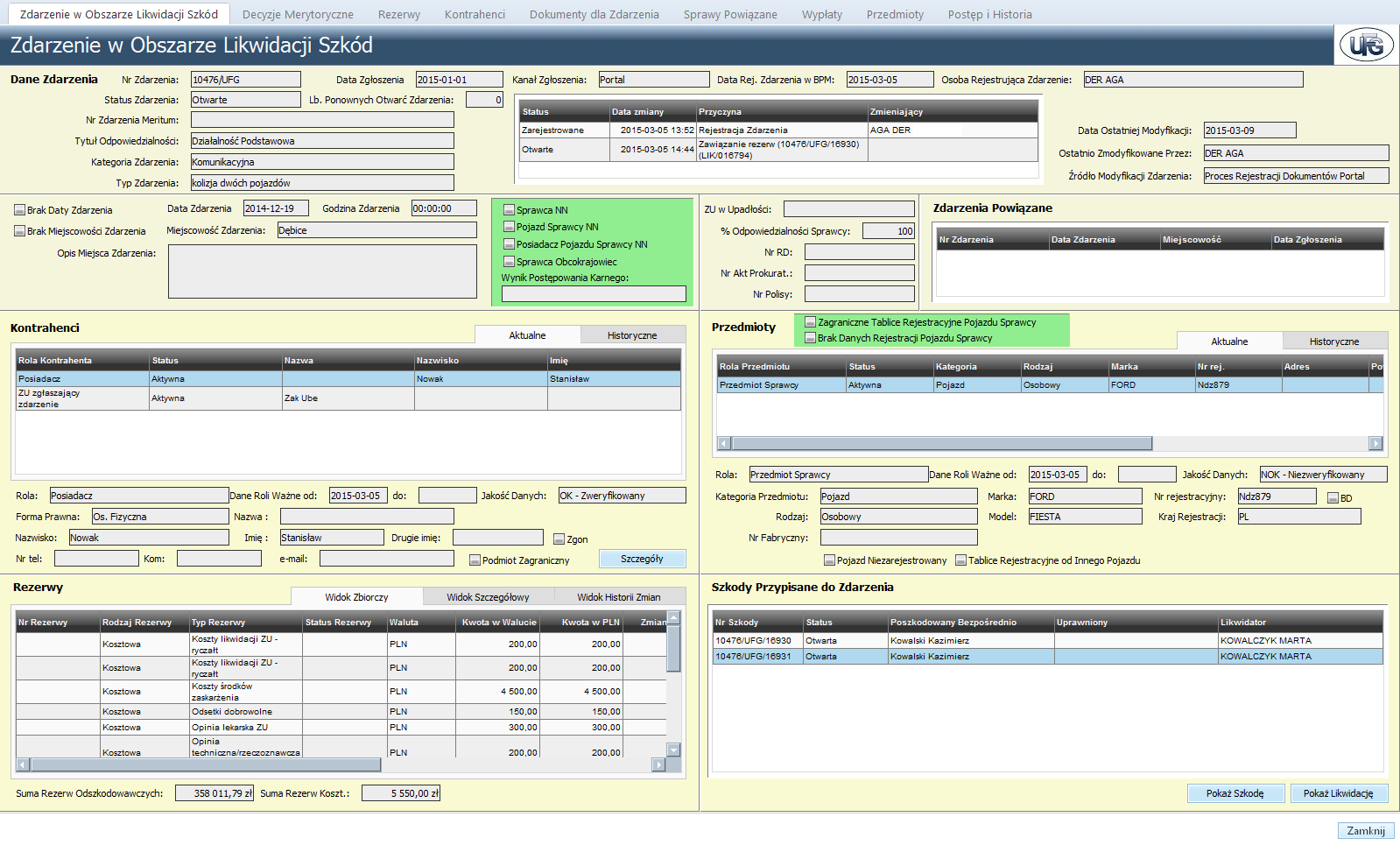The width and height of the screenshot is (1400, 845).
Task: Sort damages table by Likwidator header
Action: pyautogui.click(x=1301, y=623)
